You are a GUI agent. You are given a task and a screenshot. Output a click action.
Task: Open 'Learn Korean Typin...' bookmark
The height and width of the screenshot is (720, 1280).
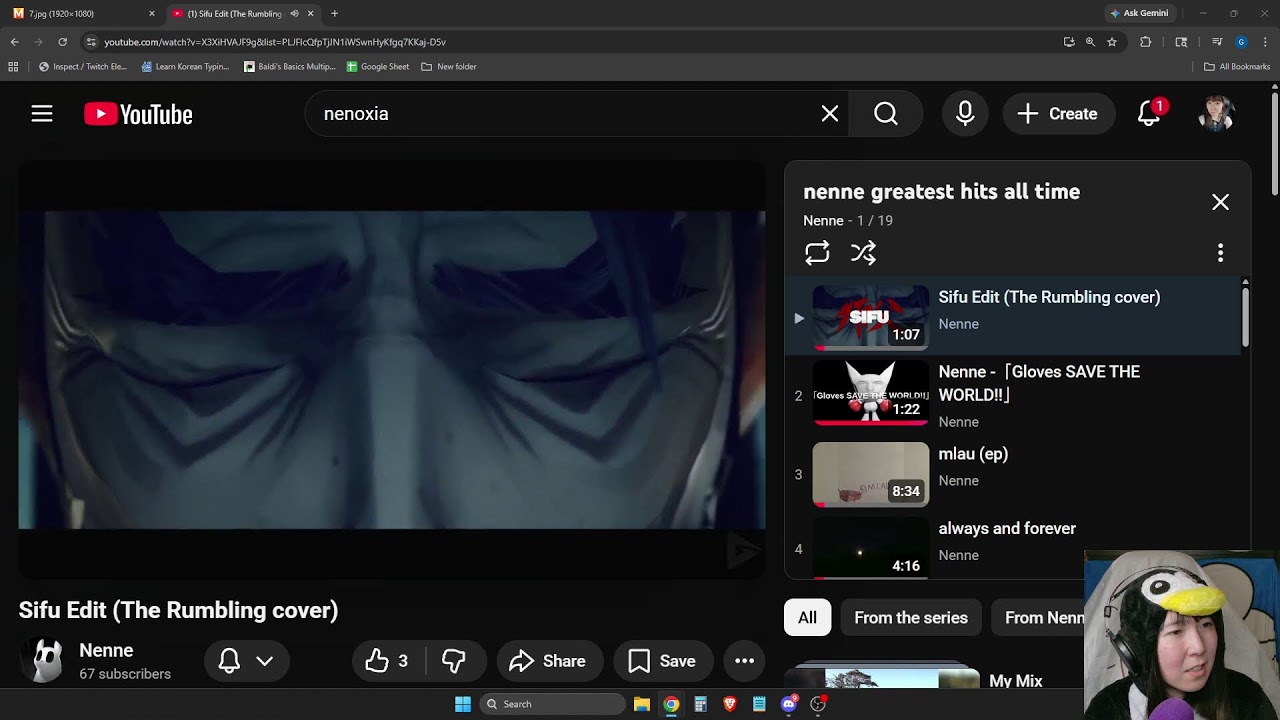[186, 67]
